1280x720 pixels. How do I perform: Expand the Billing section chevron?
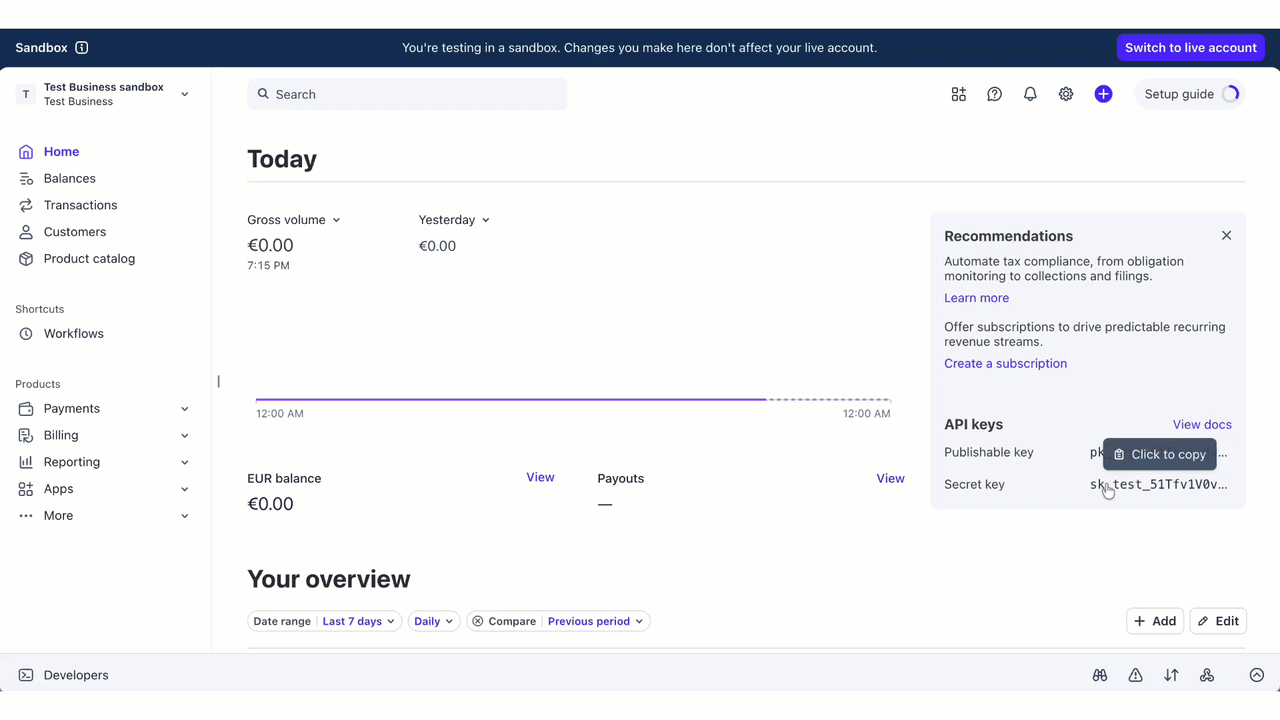[184, 435]
